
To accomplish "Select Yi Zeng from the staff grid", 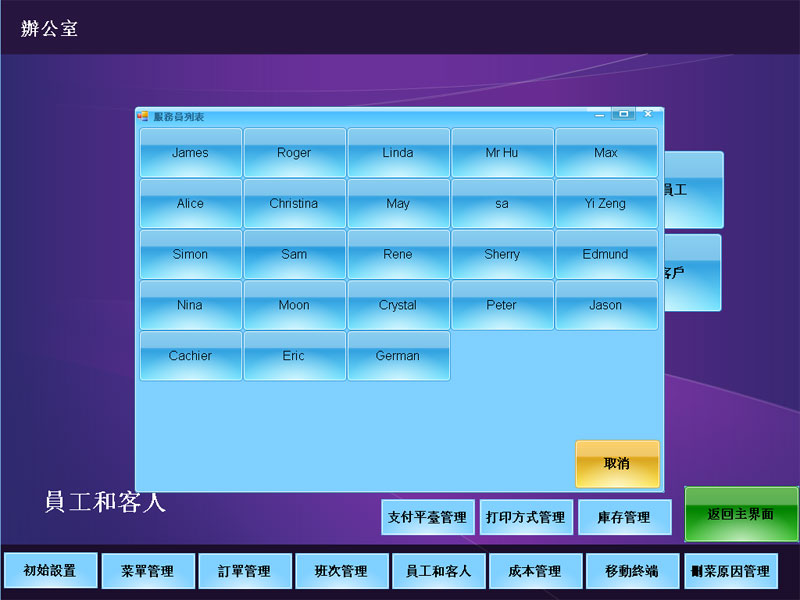I will [x=606, y=204].
